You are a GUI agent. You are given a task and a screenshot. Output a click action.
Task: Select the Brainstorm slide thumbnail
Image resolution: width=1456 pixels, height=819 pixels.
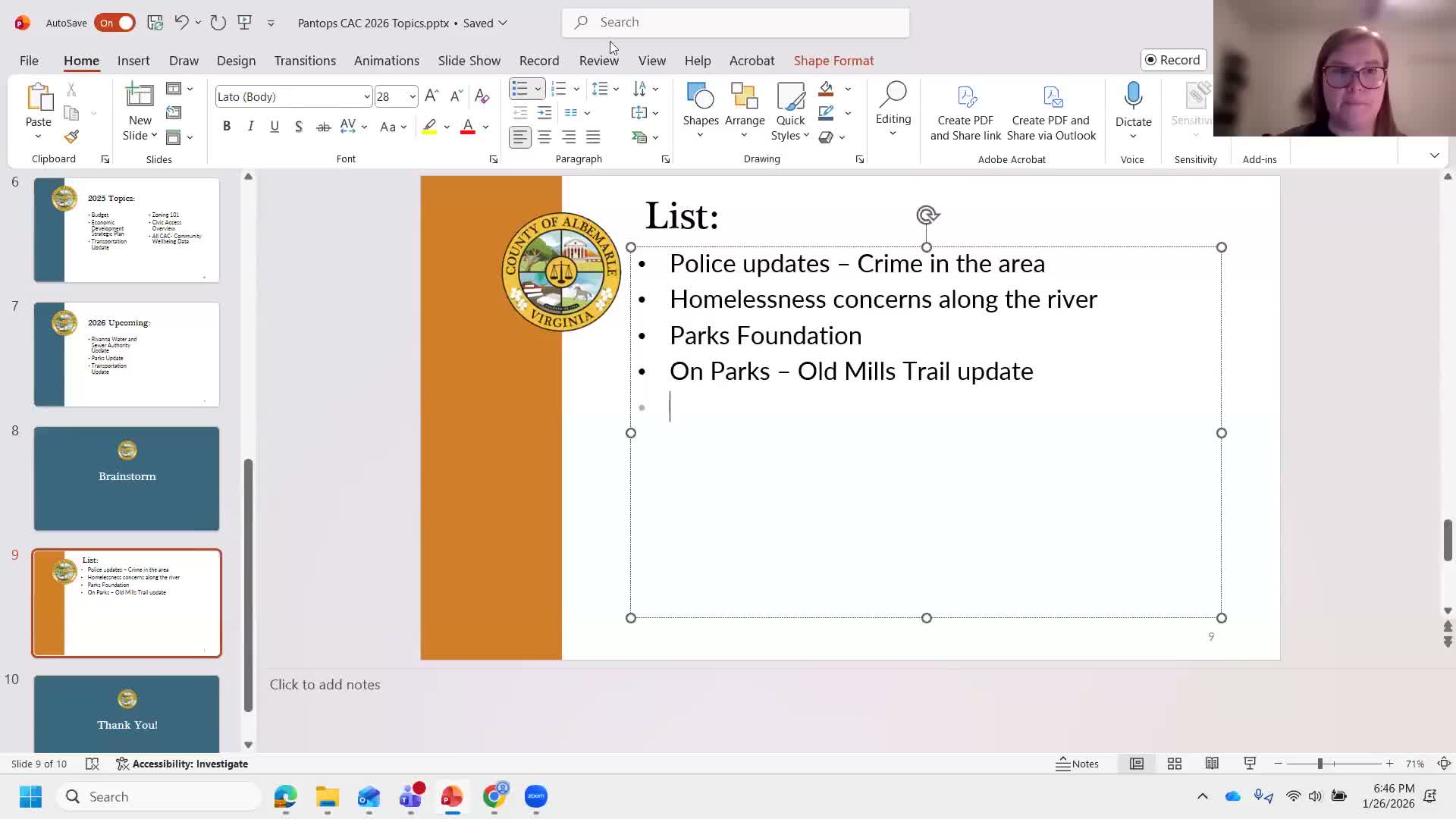click(x=127, y=479)
